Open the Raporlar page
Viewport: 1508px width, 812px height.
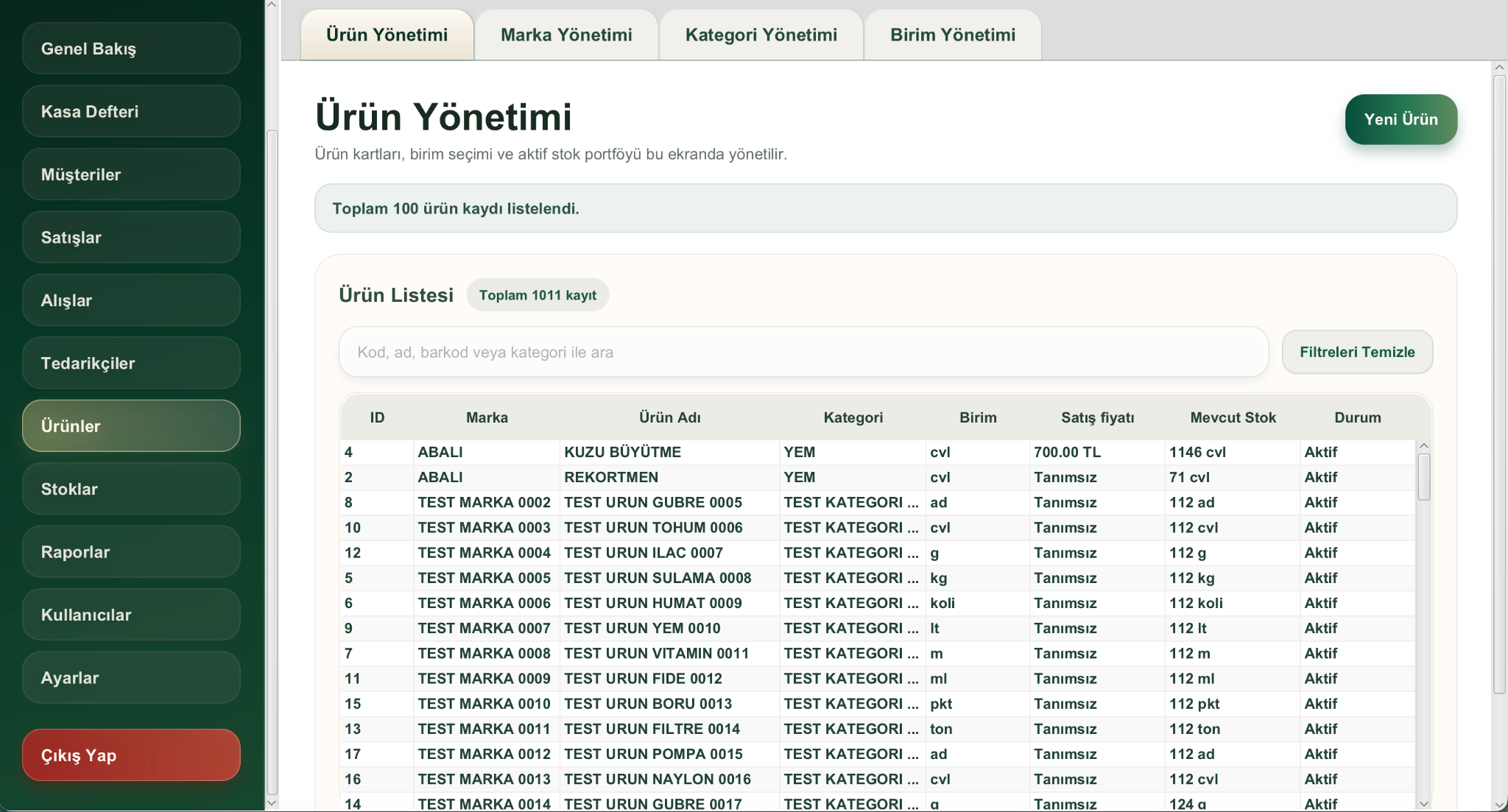(x=131, y=551)
